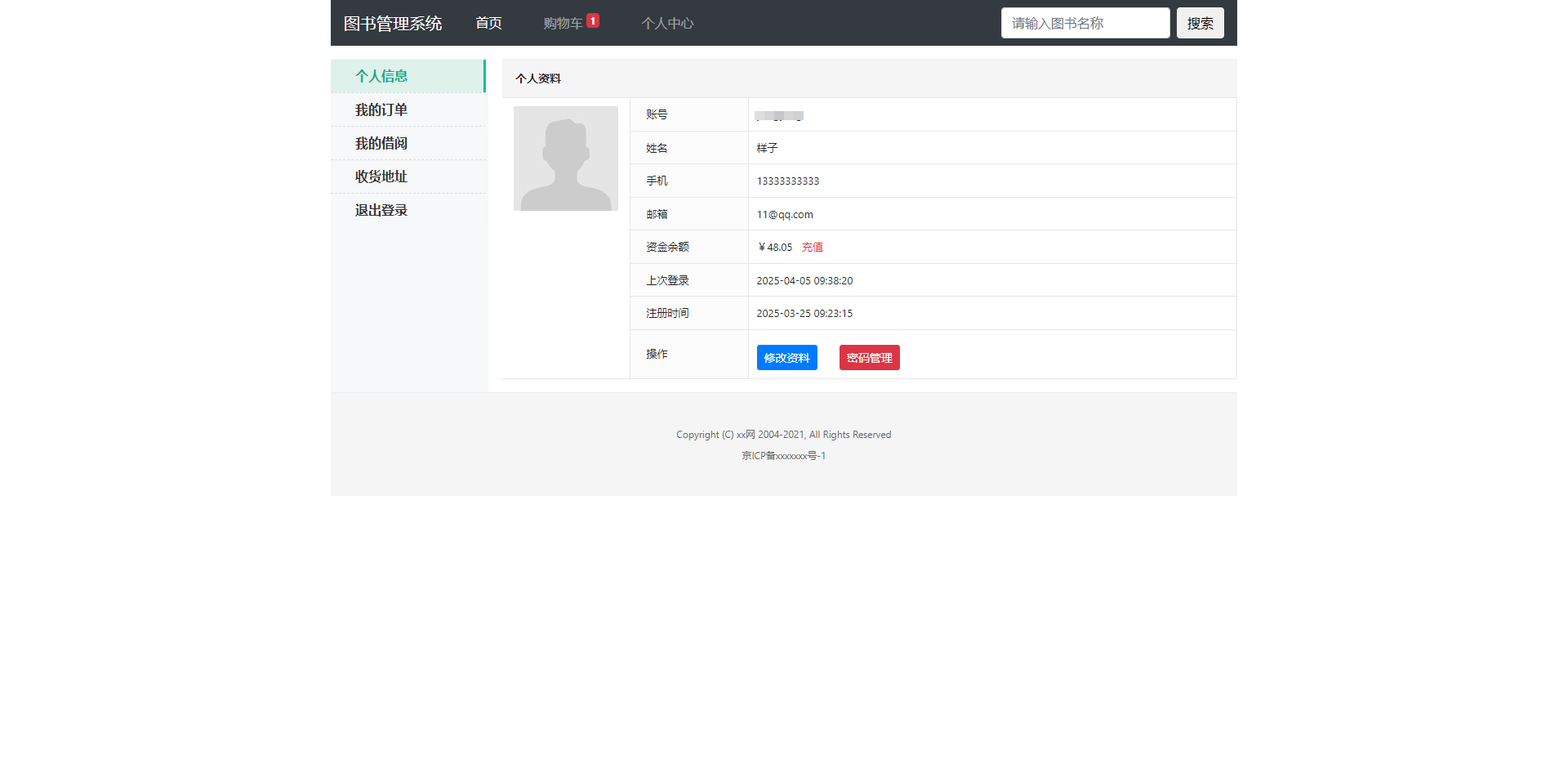
Task: Click the grey avatar placeholder image
Action: pyautogui.click(x=566, y=159)
